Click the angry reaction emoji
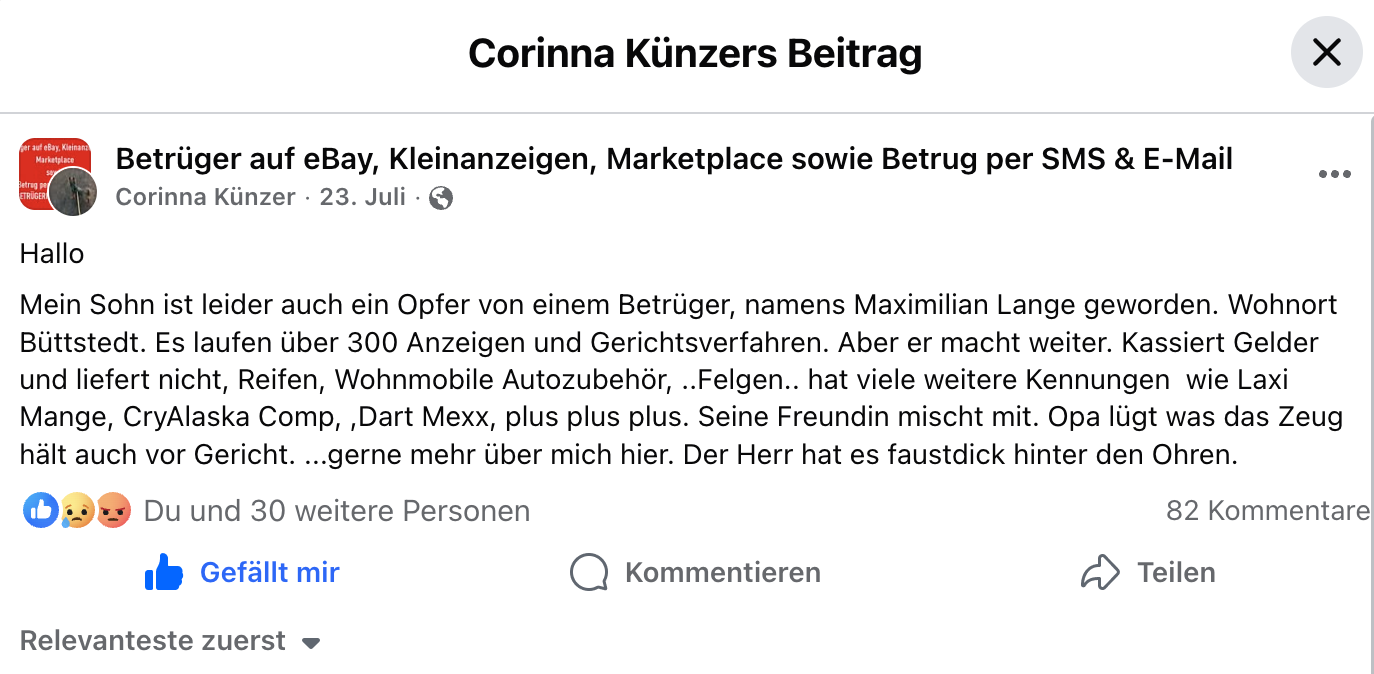Image resolution: width=1374 pixels, height=674 pixels. [113, 511]
